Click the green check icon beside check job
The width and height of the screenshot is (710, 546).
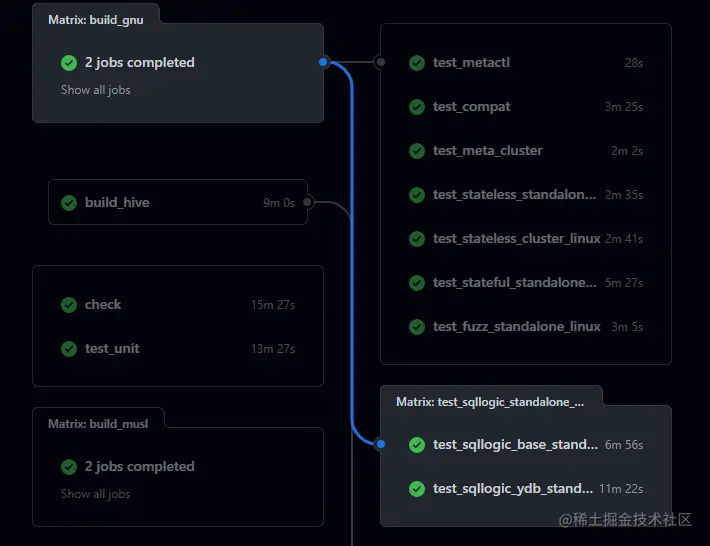[x=69, y=305]
